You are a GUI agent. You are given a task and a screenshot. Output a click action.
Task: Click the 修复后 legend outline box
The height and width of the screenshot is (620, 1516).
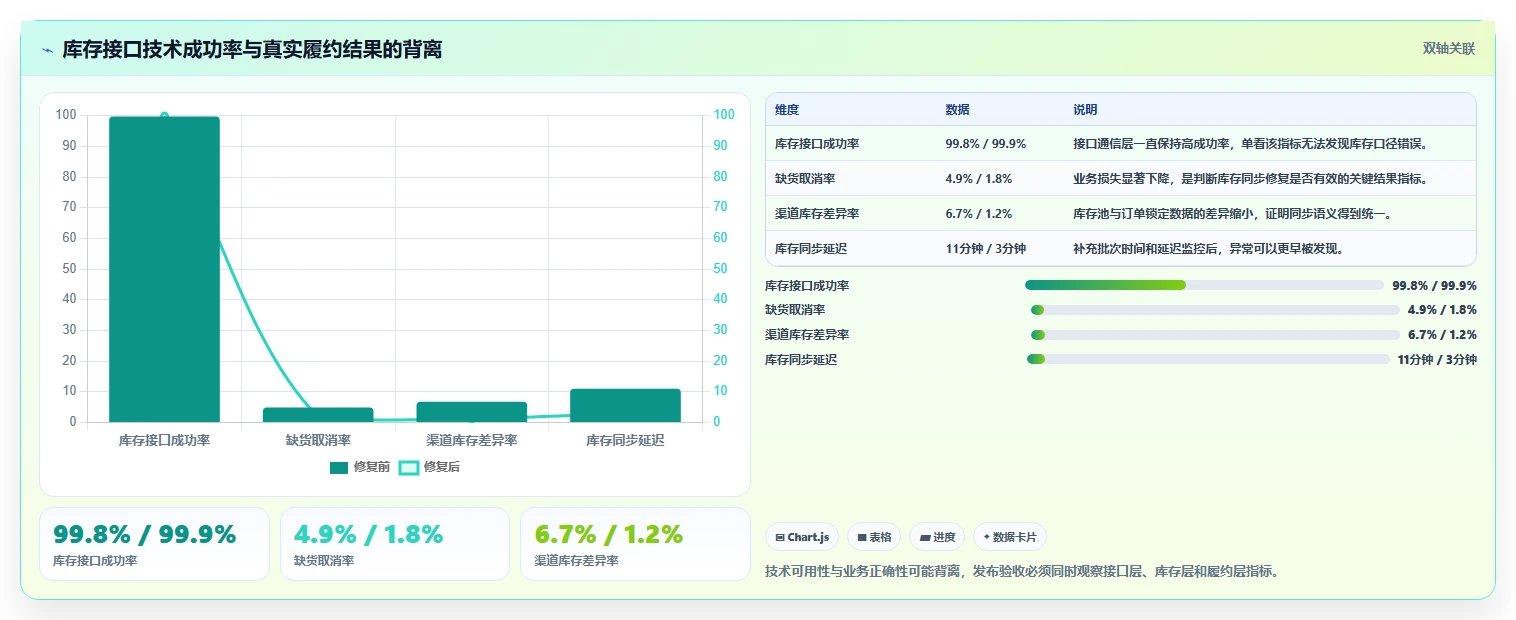409,467
